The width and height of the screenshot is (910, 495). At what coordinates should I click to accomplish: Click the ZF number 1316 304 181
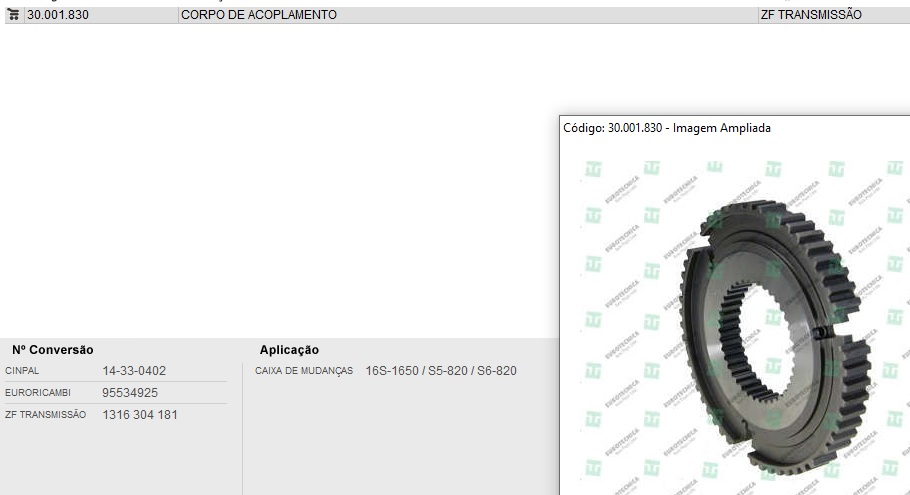pyautogui.click(x=140, y=415)
